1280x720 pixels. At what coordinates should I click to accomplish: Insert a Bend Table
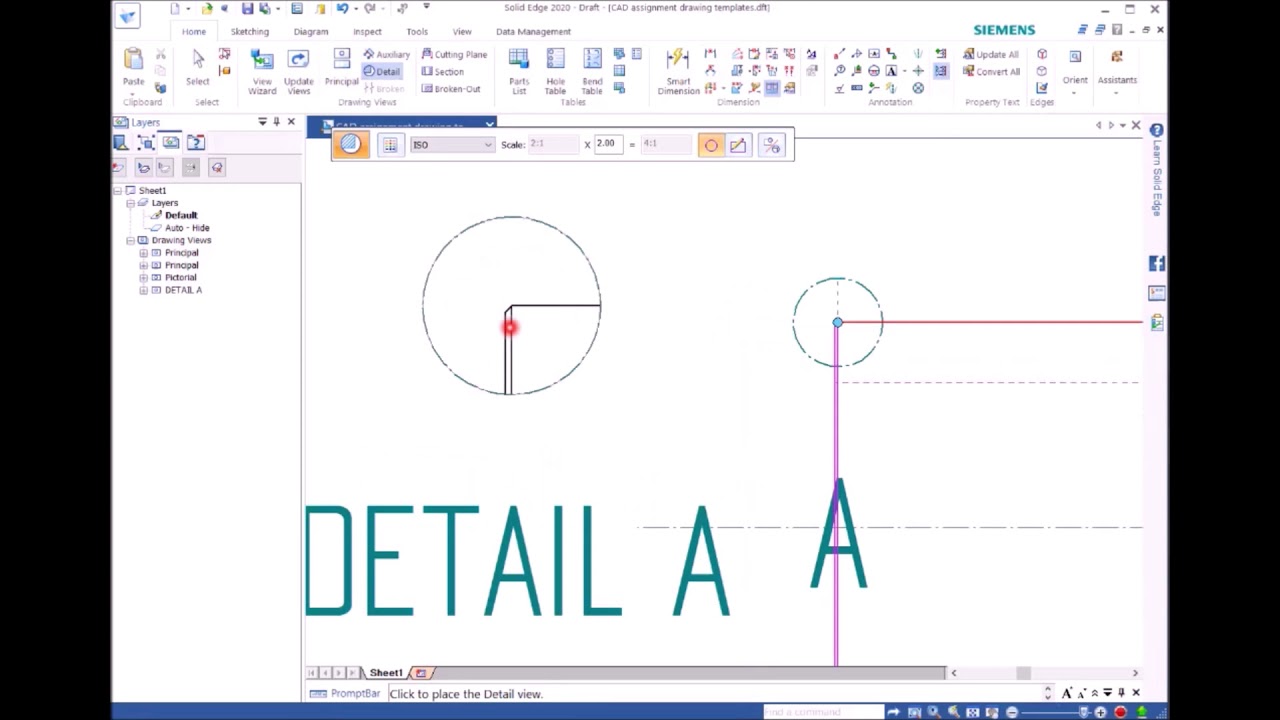[x=592, y=71]
